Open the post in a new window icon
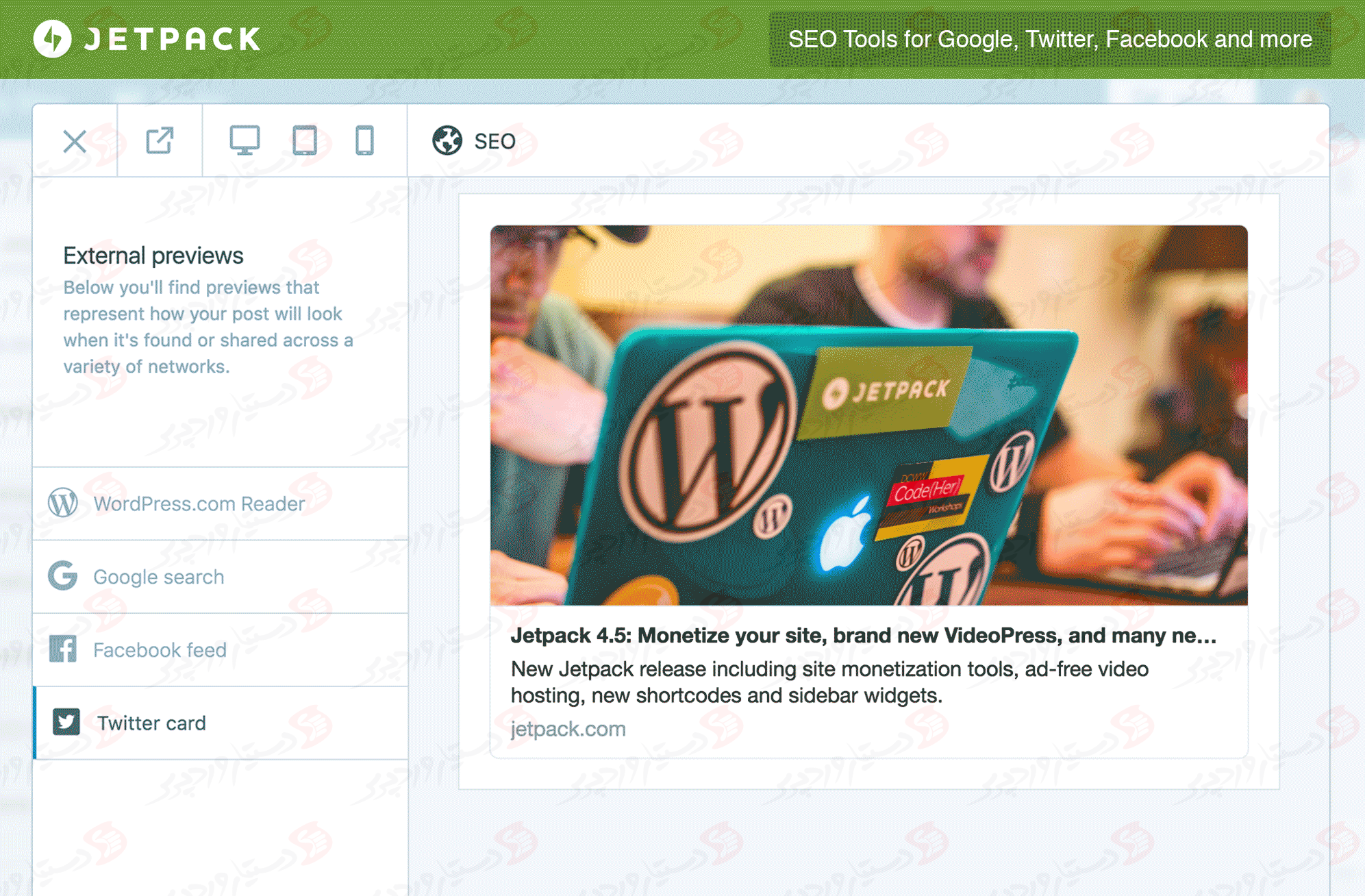The width and height of the screenshot is (1365, 896). coord(159,141)
